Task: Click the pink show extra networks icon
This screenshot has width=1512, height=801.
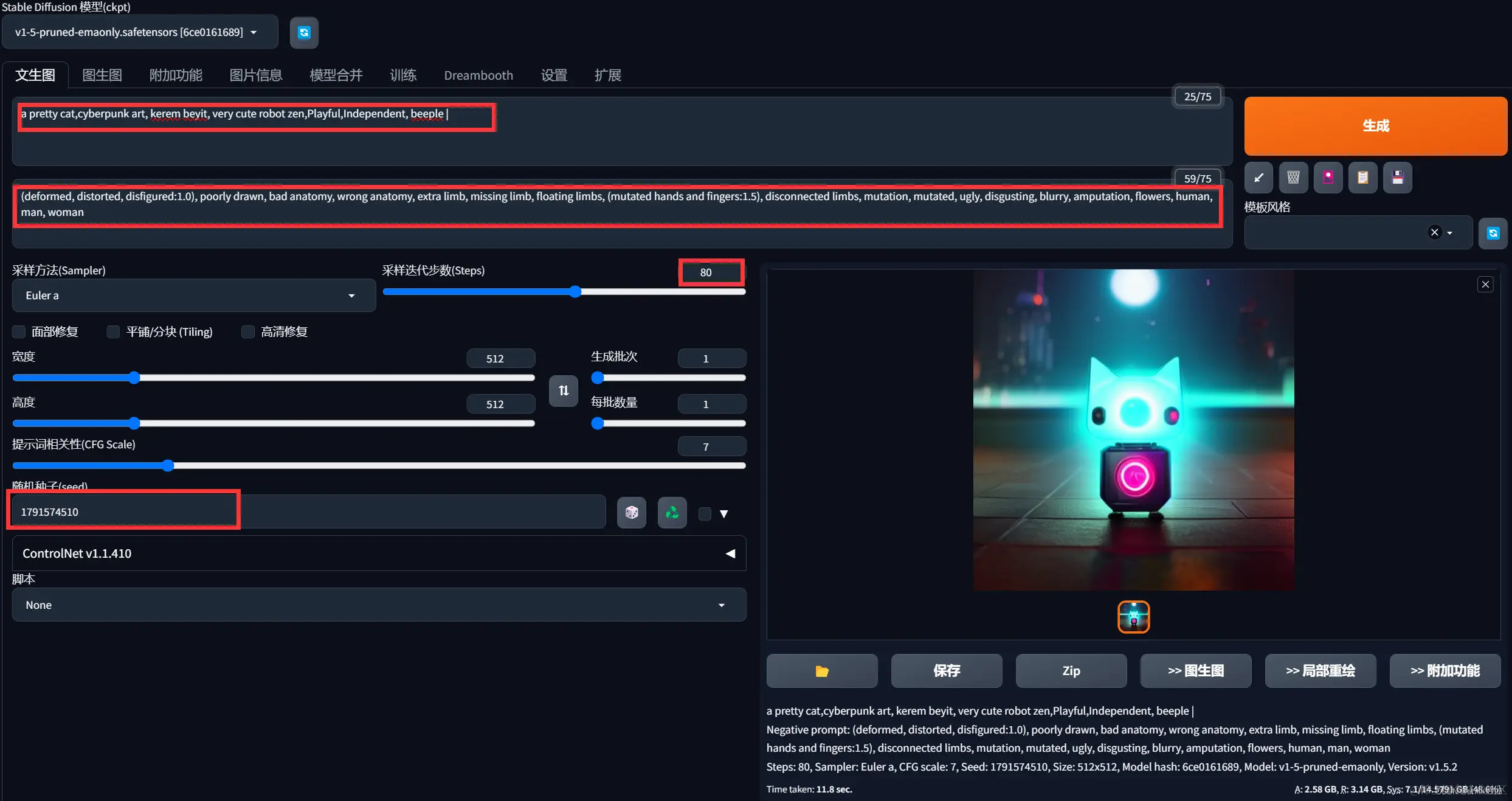Action: pyautogui.click(x=1328, y=178)
